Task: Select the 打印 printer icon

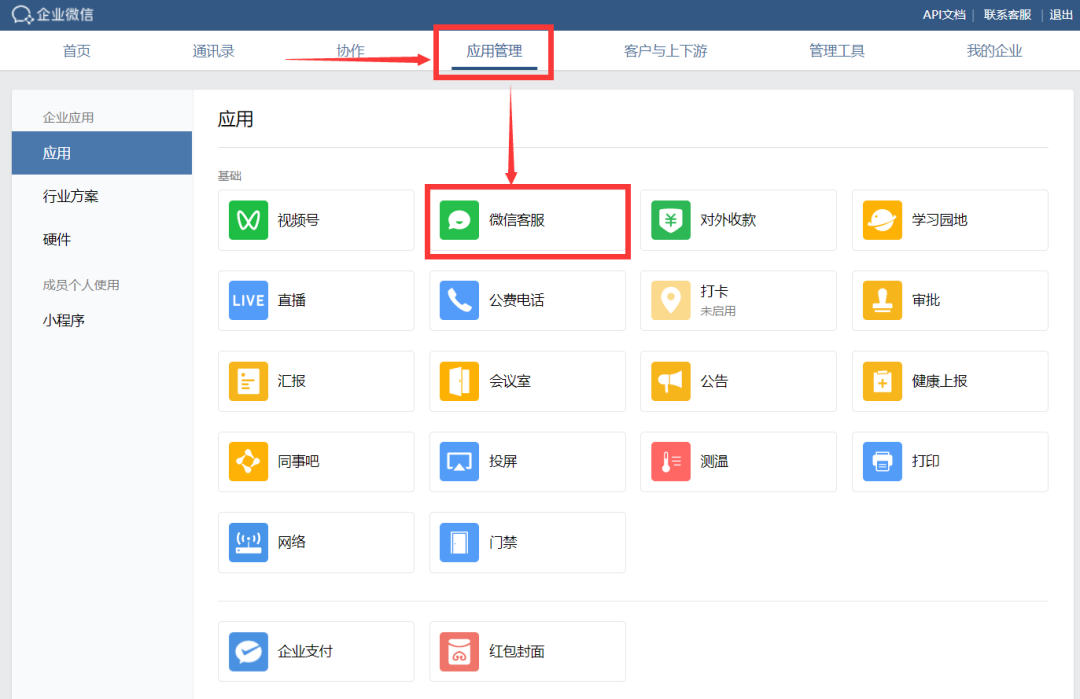Action: (x=882, y=462)
